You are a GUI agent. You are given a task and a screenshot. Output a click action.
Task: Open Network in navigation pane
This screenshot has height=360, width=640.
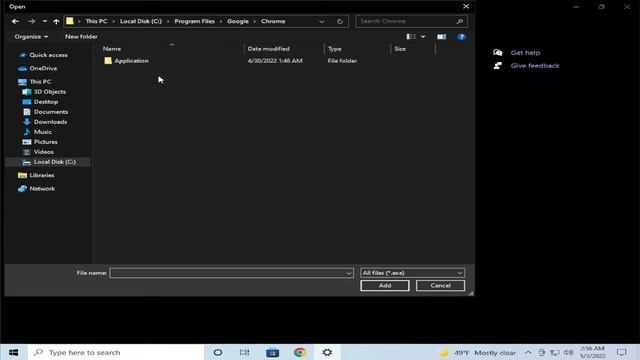(42, 189)
